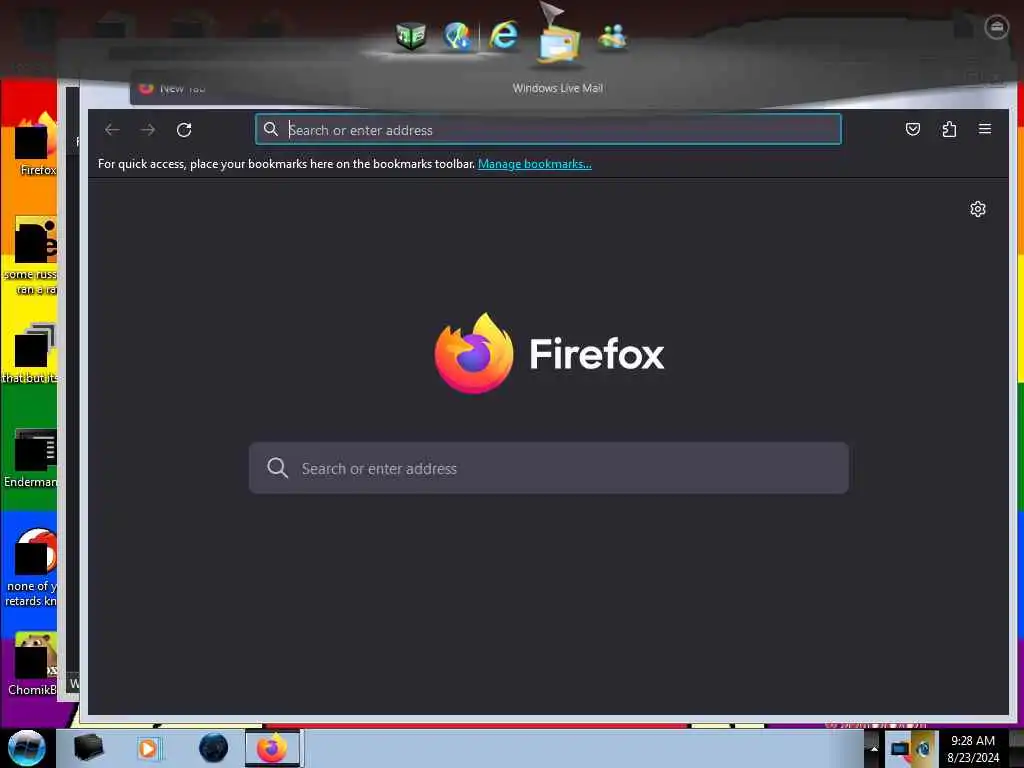Click the 'Windows Live Mail' label
The width and height of the screenshot is (1024, 768).
point(558,88)
